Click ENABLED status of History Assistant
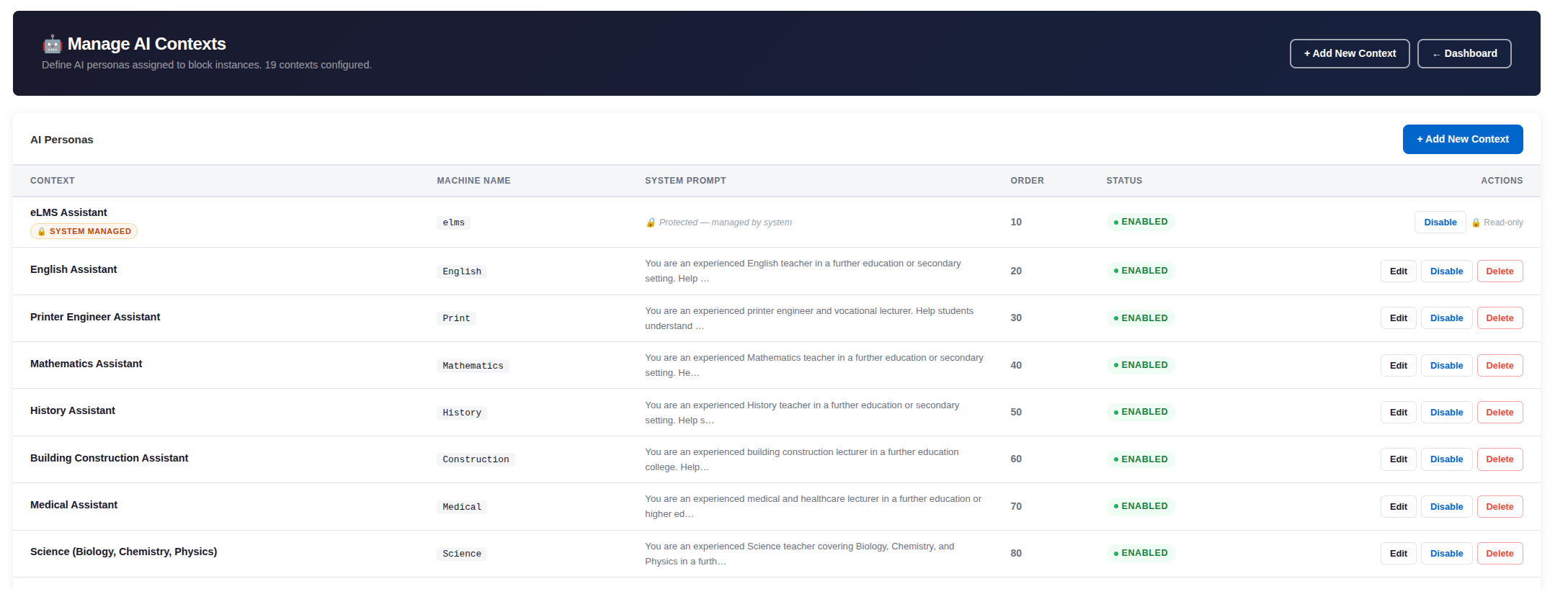 (x=1141, y=412)
